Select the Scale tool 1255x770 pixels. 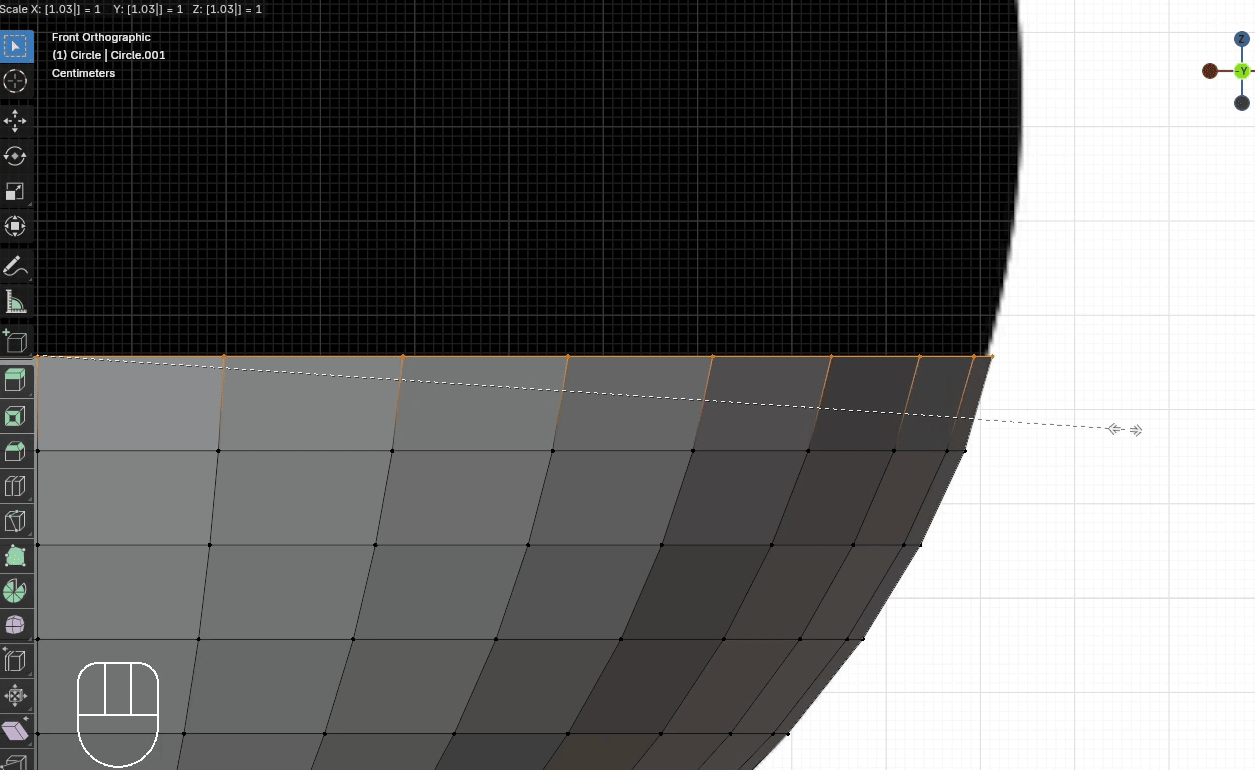point(15,191)
